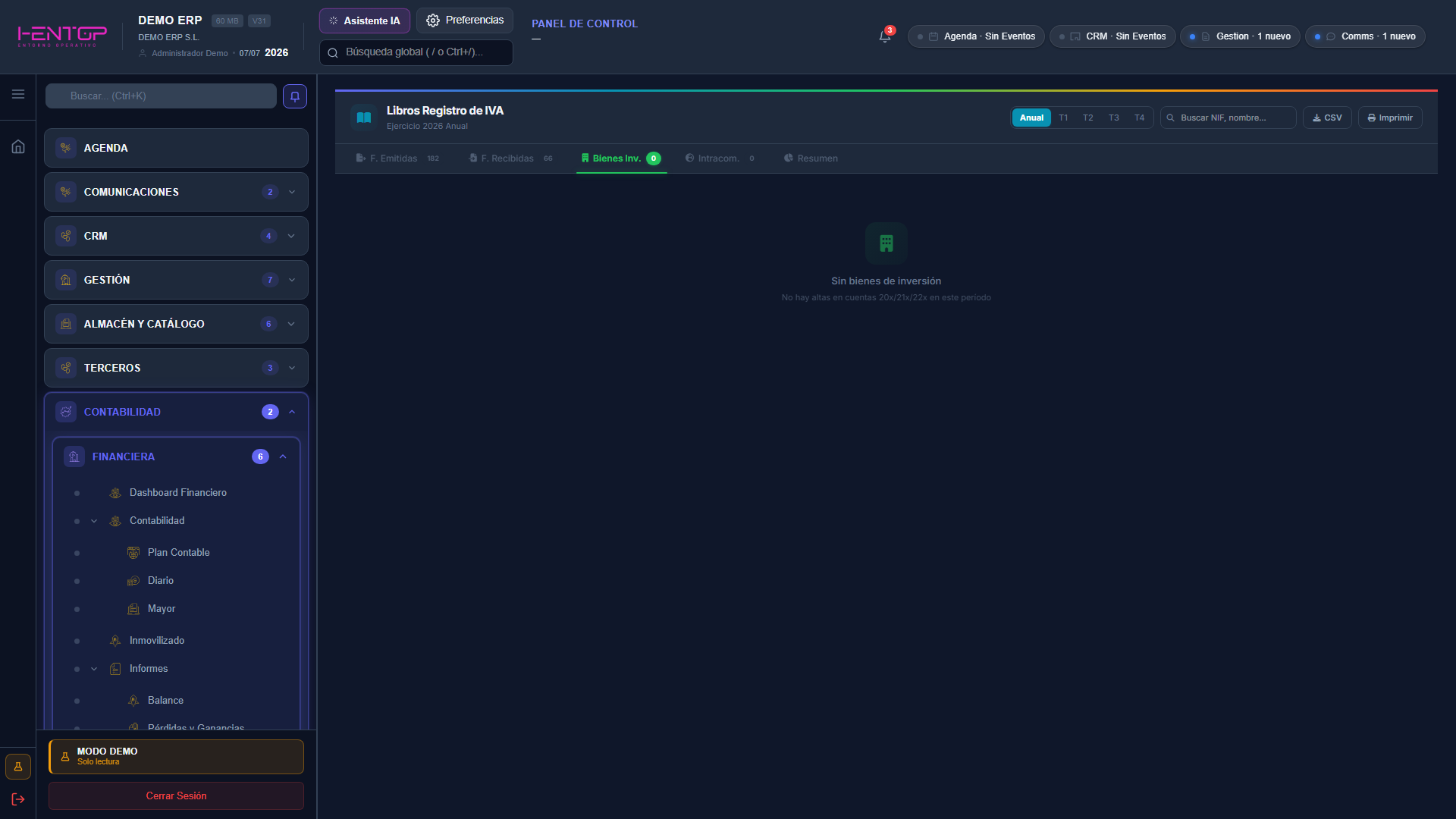Open Preferencias
This screenshot has width=1456, height=819.
465,20
